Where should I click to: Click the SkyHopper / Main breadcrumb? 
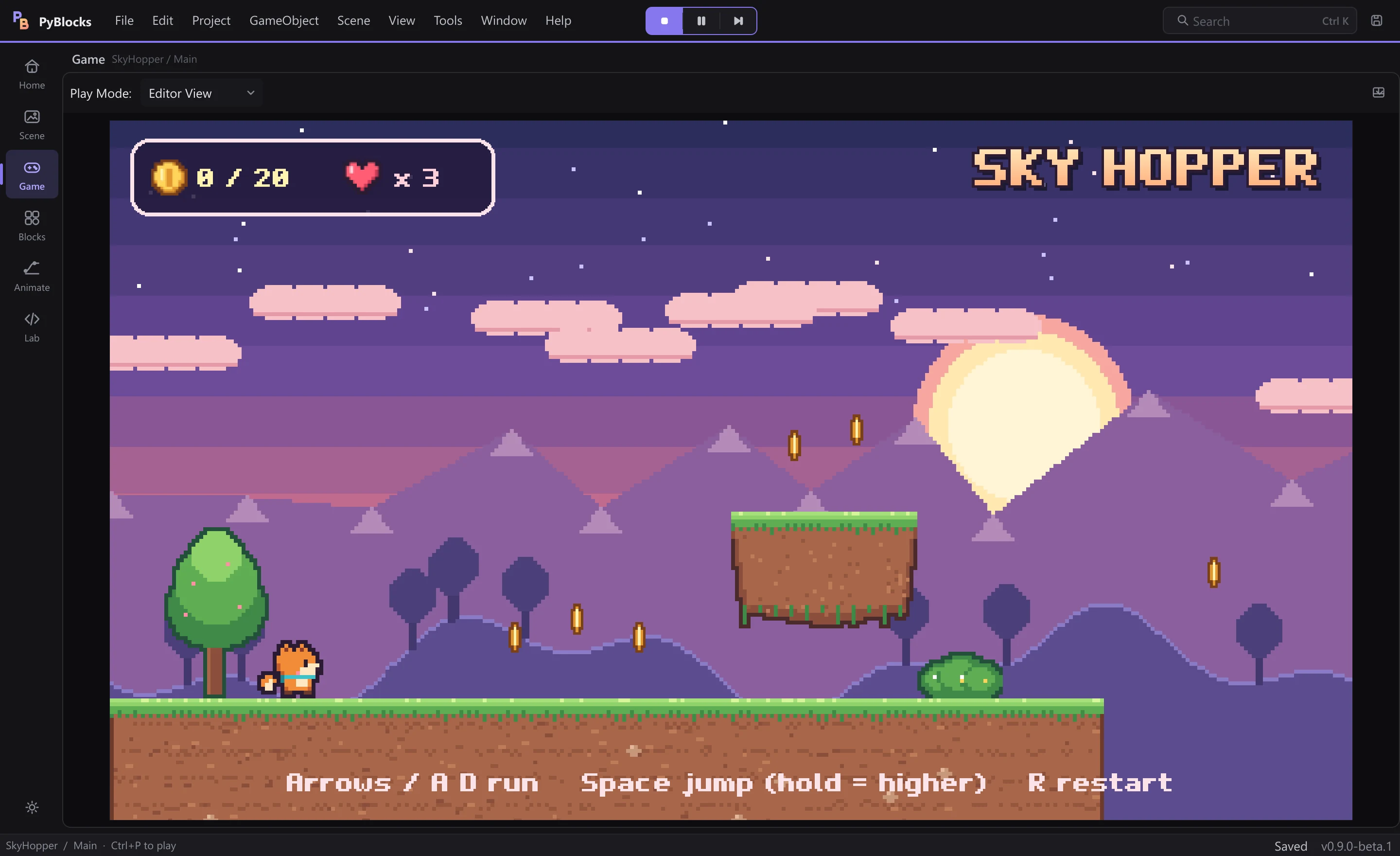tap(154, 59)
